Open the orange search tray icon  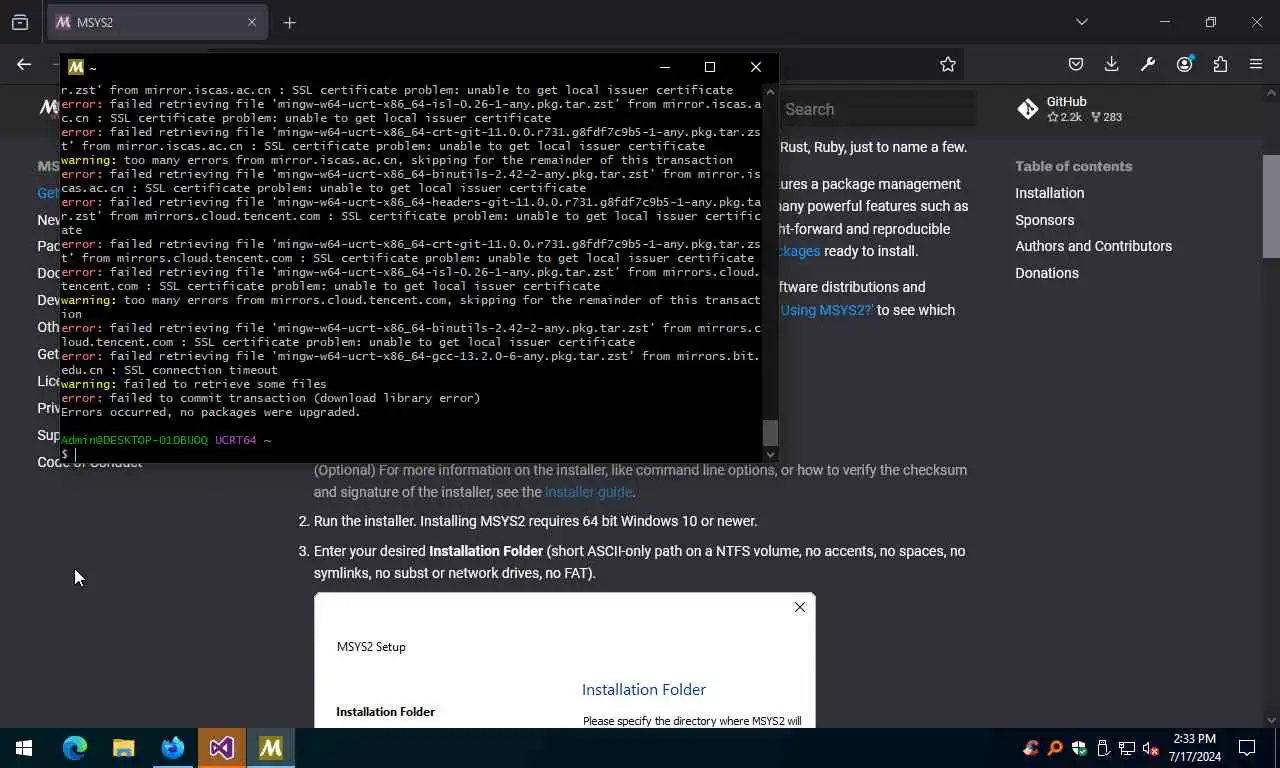tap(1055, 748)
